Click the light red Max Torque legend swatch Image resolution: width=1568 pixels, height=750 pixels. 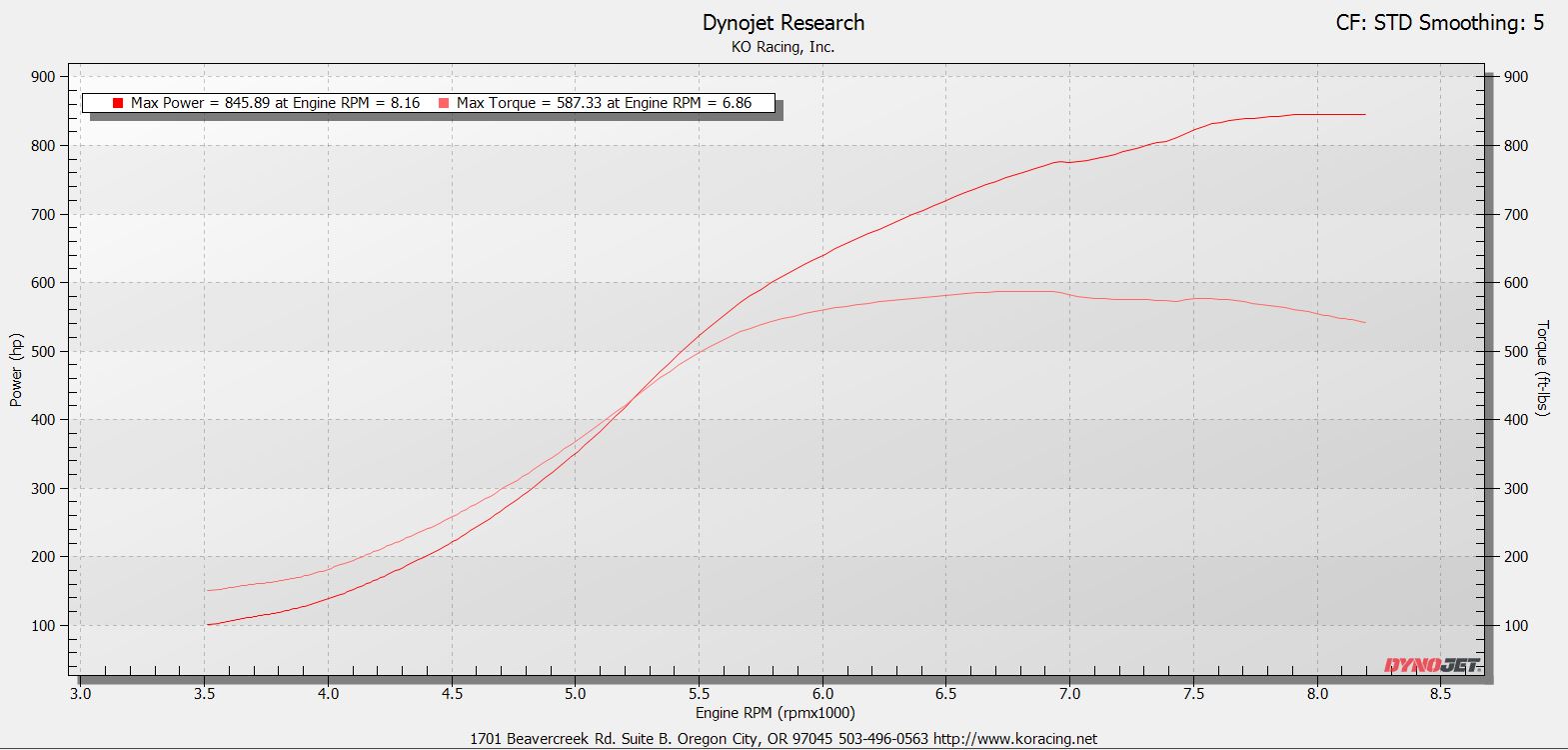coord(444,103)
